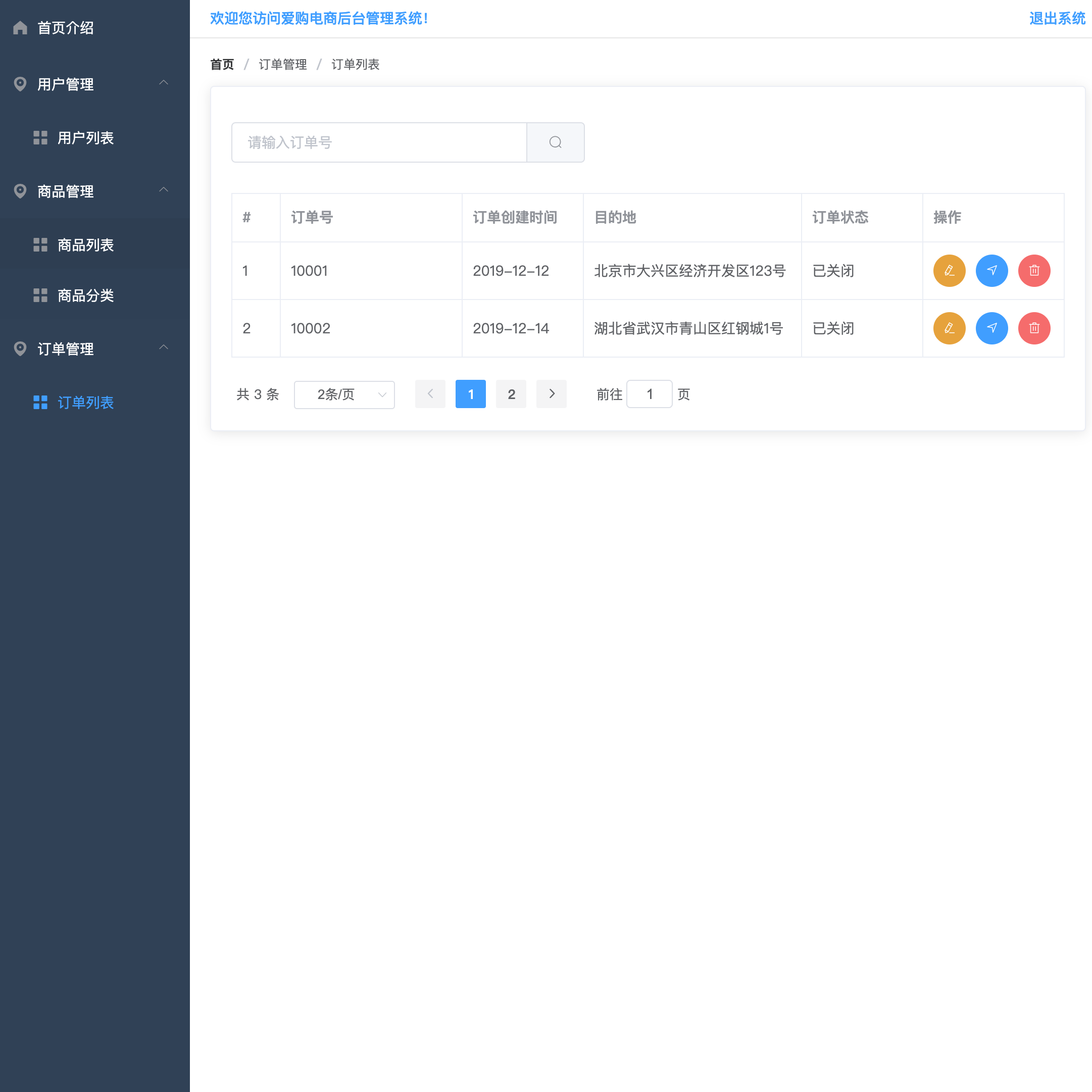Select 商品列表 menu item
This screenshot has height=1092, width=1092.
[85, 245]
